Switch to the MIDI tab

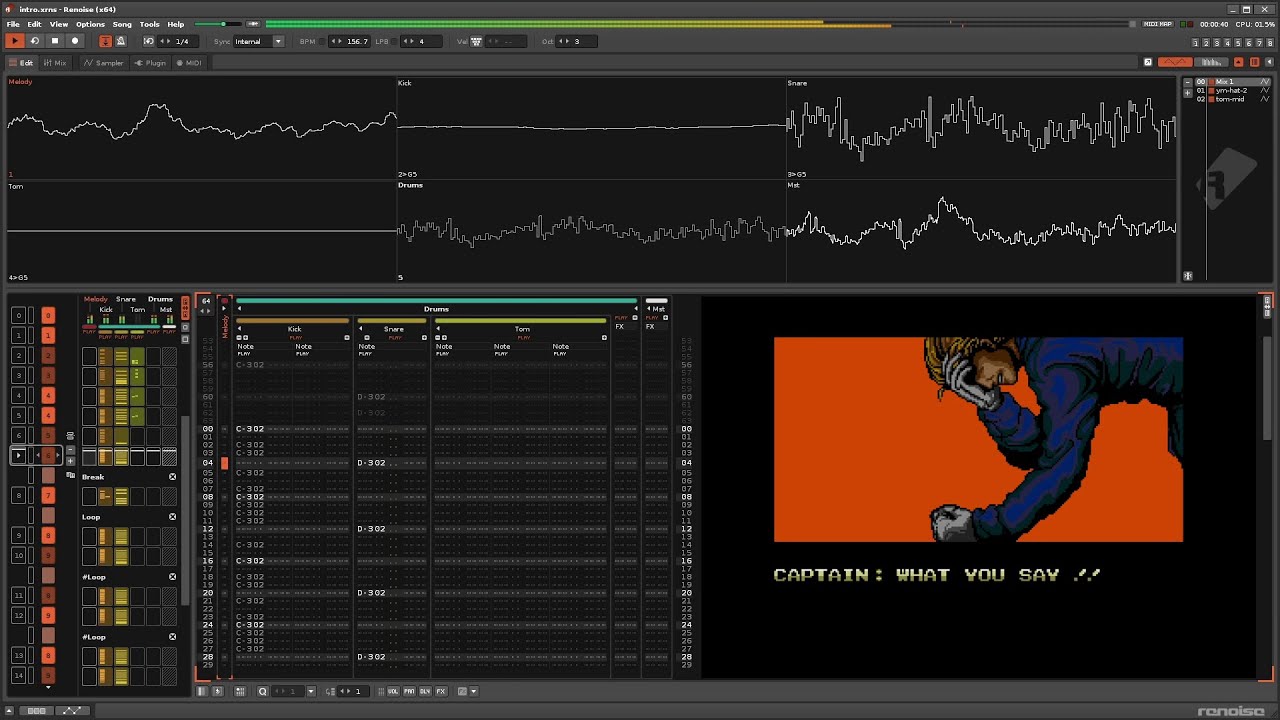(x=189, y=62)
